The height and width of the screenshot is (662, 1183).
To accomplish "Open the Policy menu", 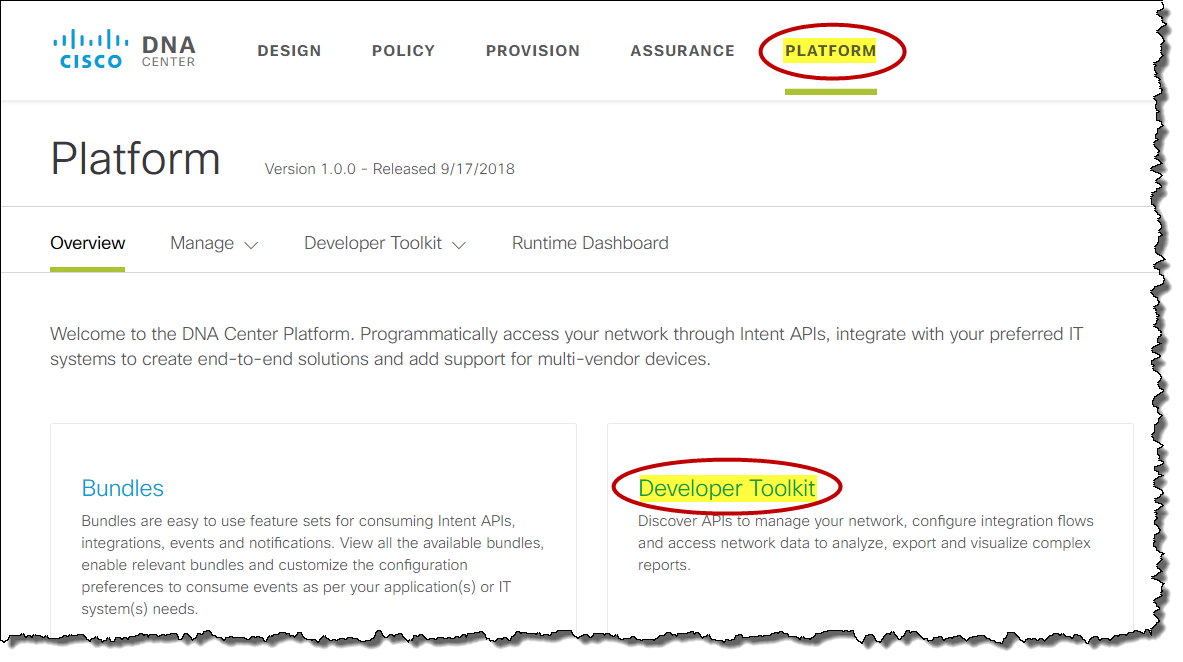I will pos(403,51).
